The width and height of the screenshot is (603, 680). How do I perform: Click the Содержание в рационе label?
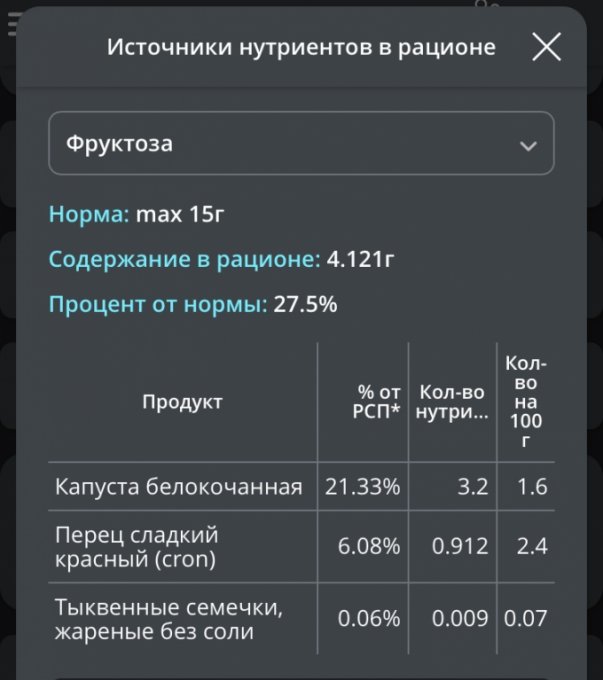coord(184,259)
